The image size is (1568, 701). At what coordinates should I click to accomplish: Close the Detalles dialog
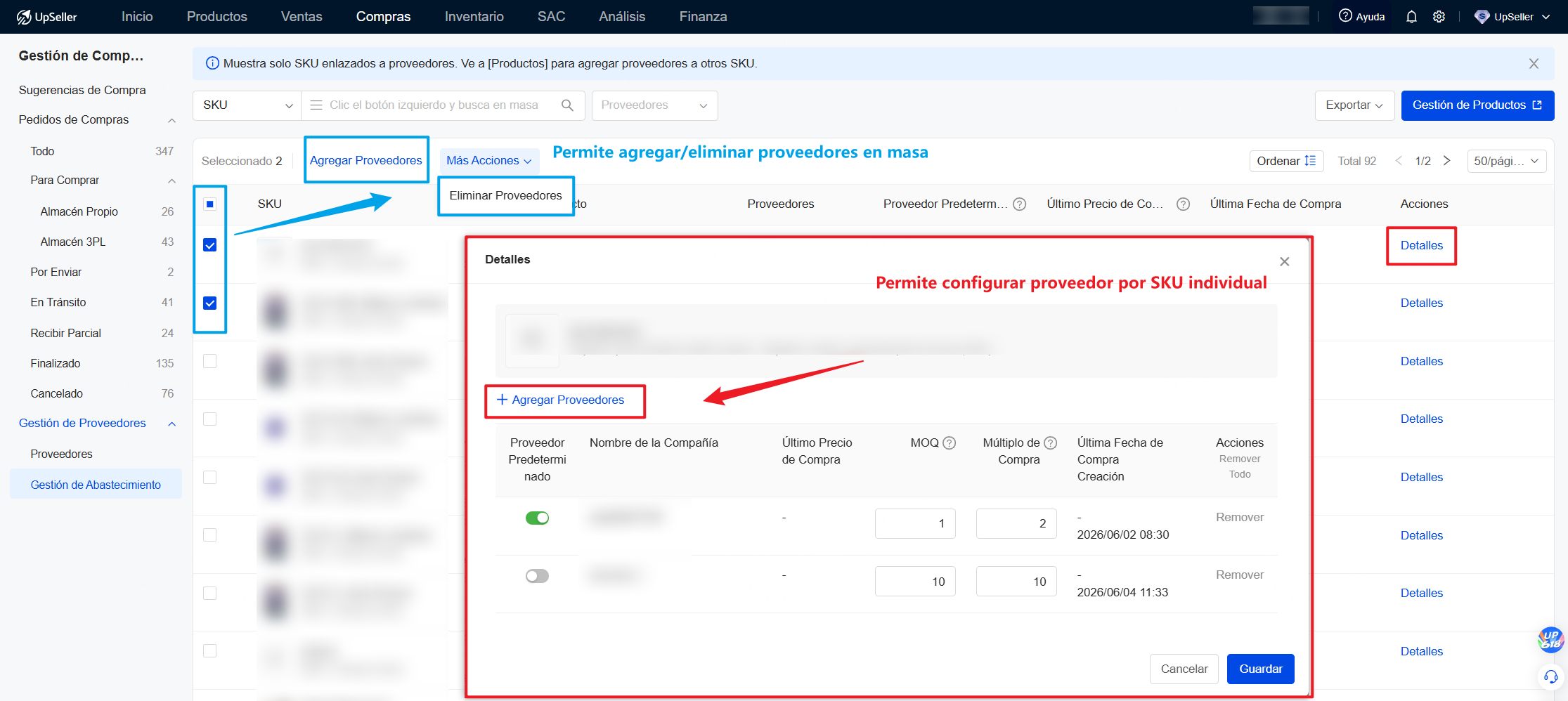click(x=1284, y=261)
